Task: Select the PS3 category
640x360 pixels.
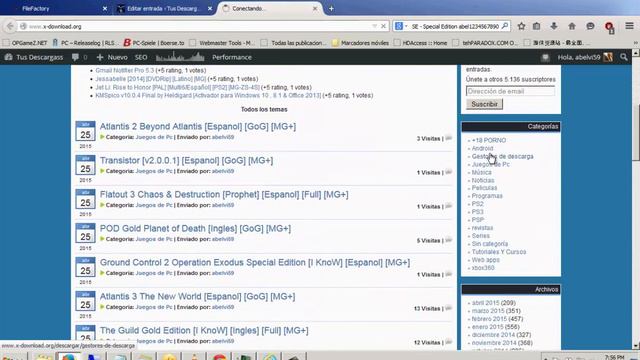Action: (478, 212)
